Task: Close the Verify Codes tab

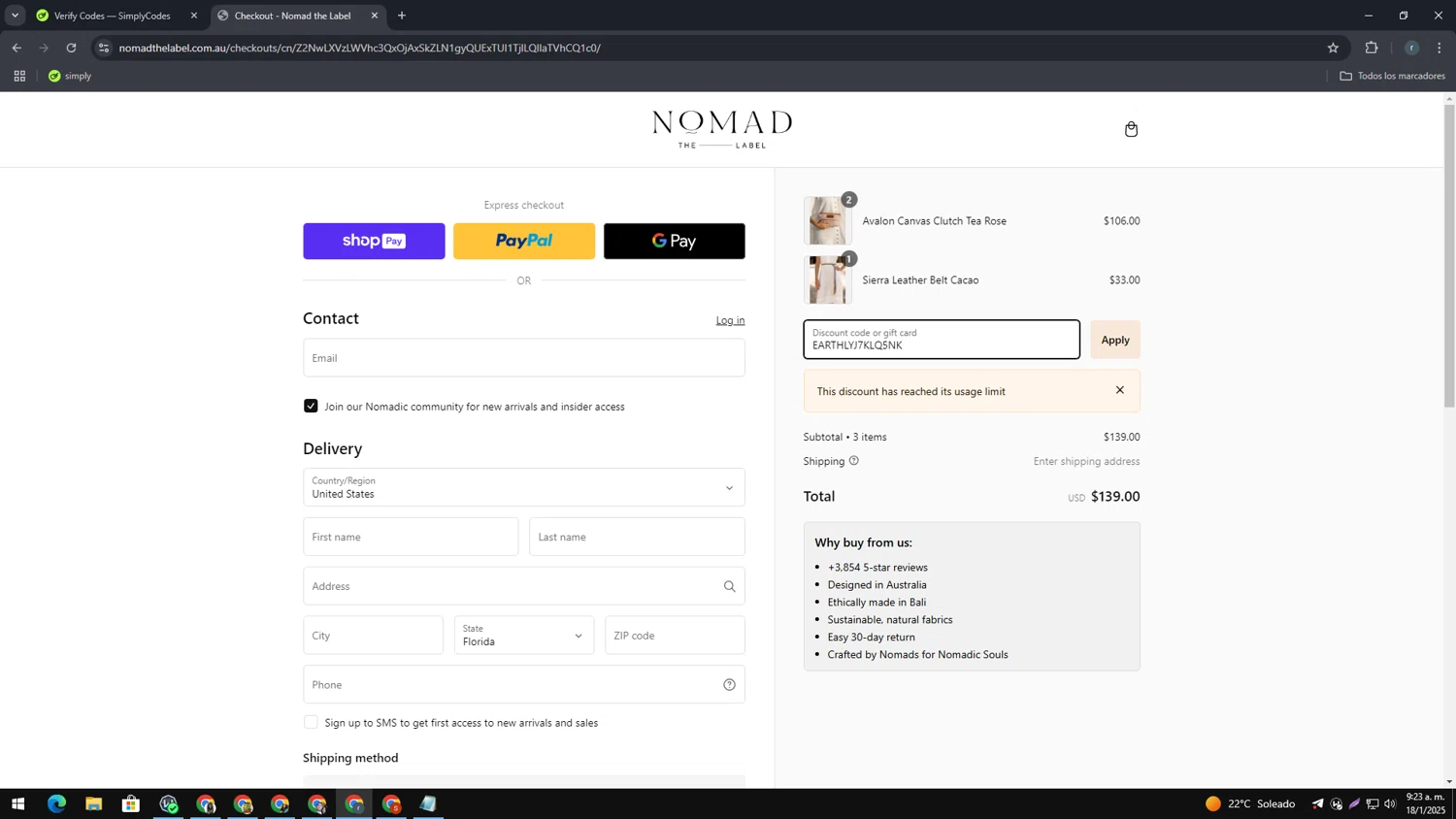Action: 194,16
